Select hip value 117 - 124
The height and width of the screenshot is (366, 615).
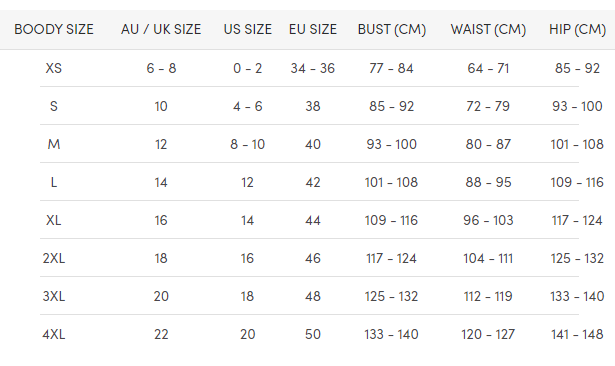click(x=577, y=220)
